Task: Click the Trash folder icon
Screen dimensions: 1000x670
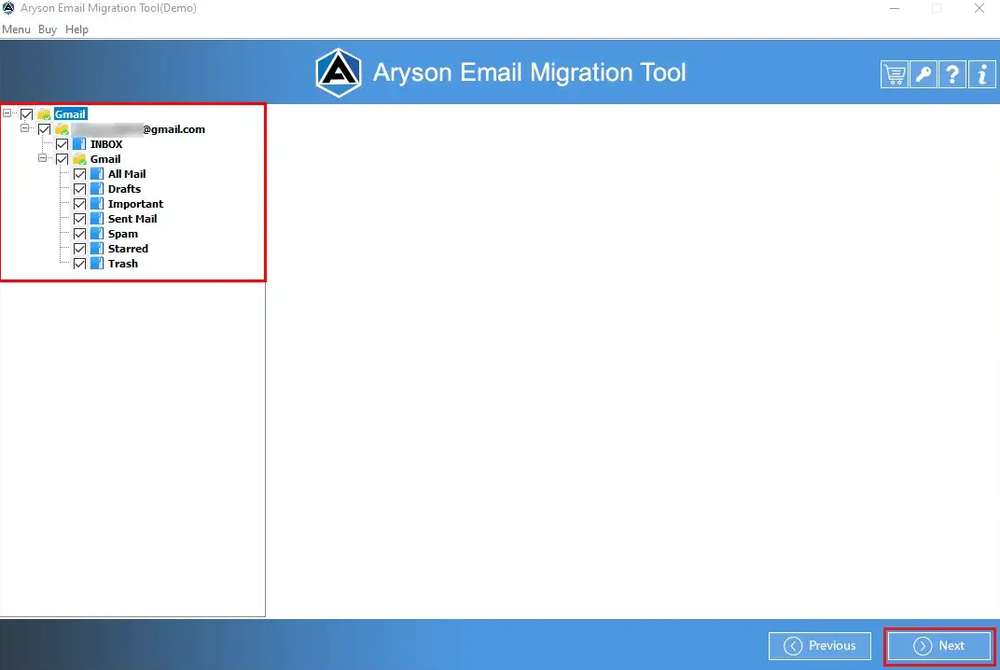Action: click(97, 263)
